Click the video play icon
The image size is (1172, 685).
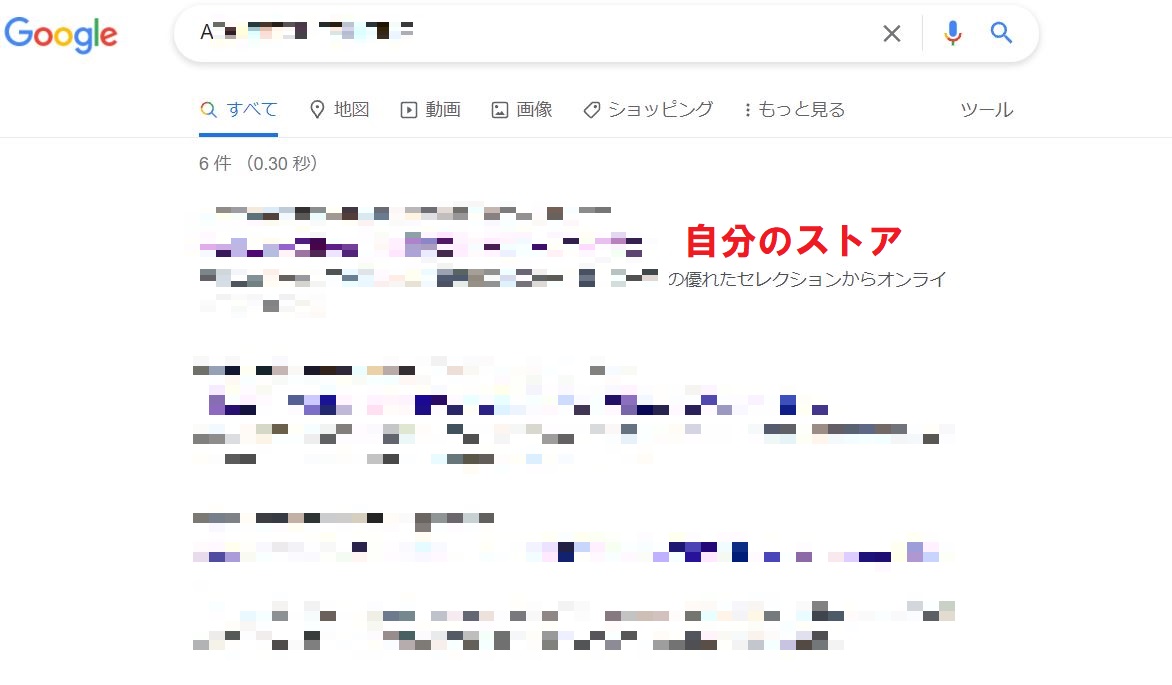[x=409, y=110]
